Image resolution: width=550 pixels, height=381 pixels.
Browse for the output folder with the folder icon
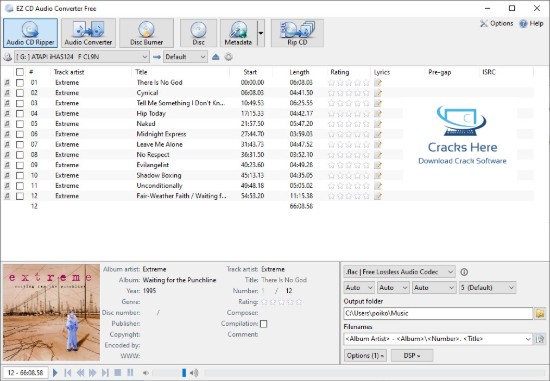(x=540, y=313)
